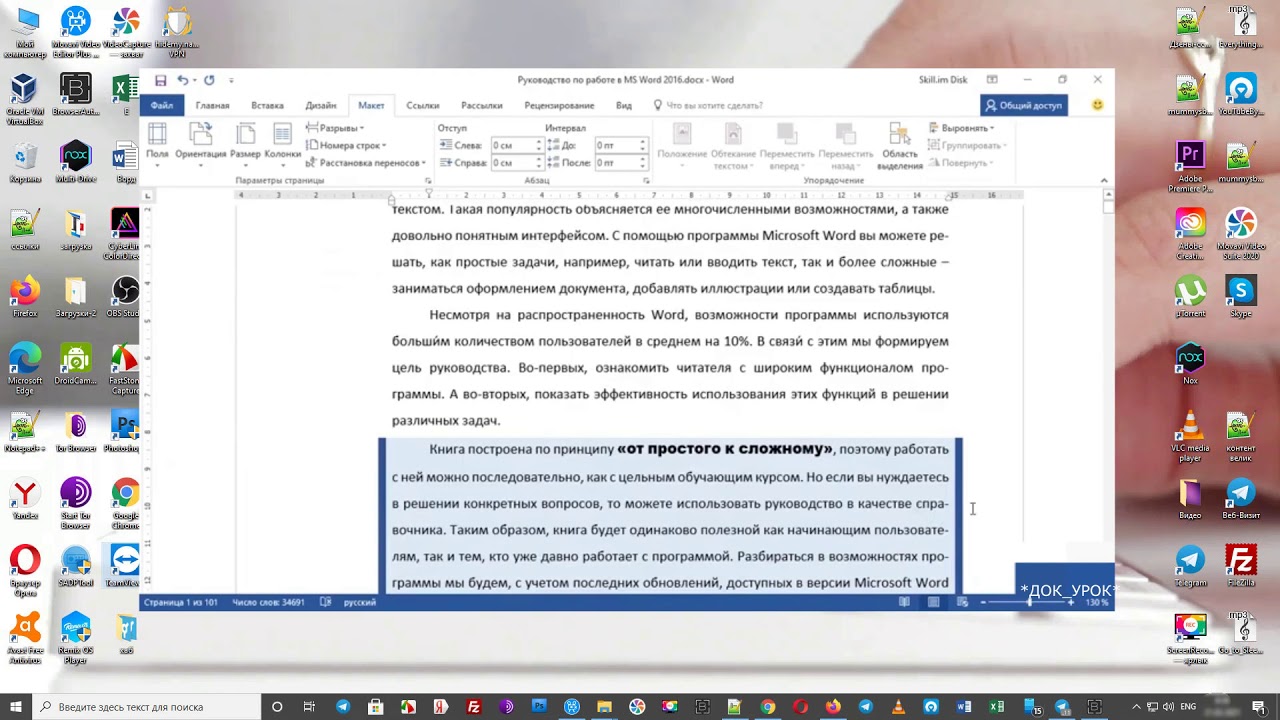Open the Область выделения pane button
Viewport: 1280px width, 720px height.
tap(899, 146)
